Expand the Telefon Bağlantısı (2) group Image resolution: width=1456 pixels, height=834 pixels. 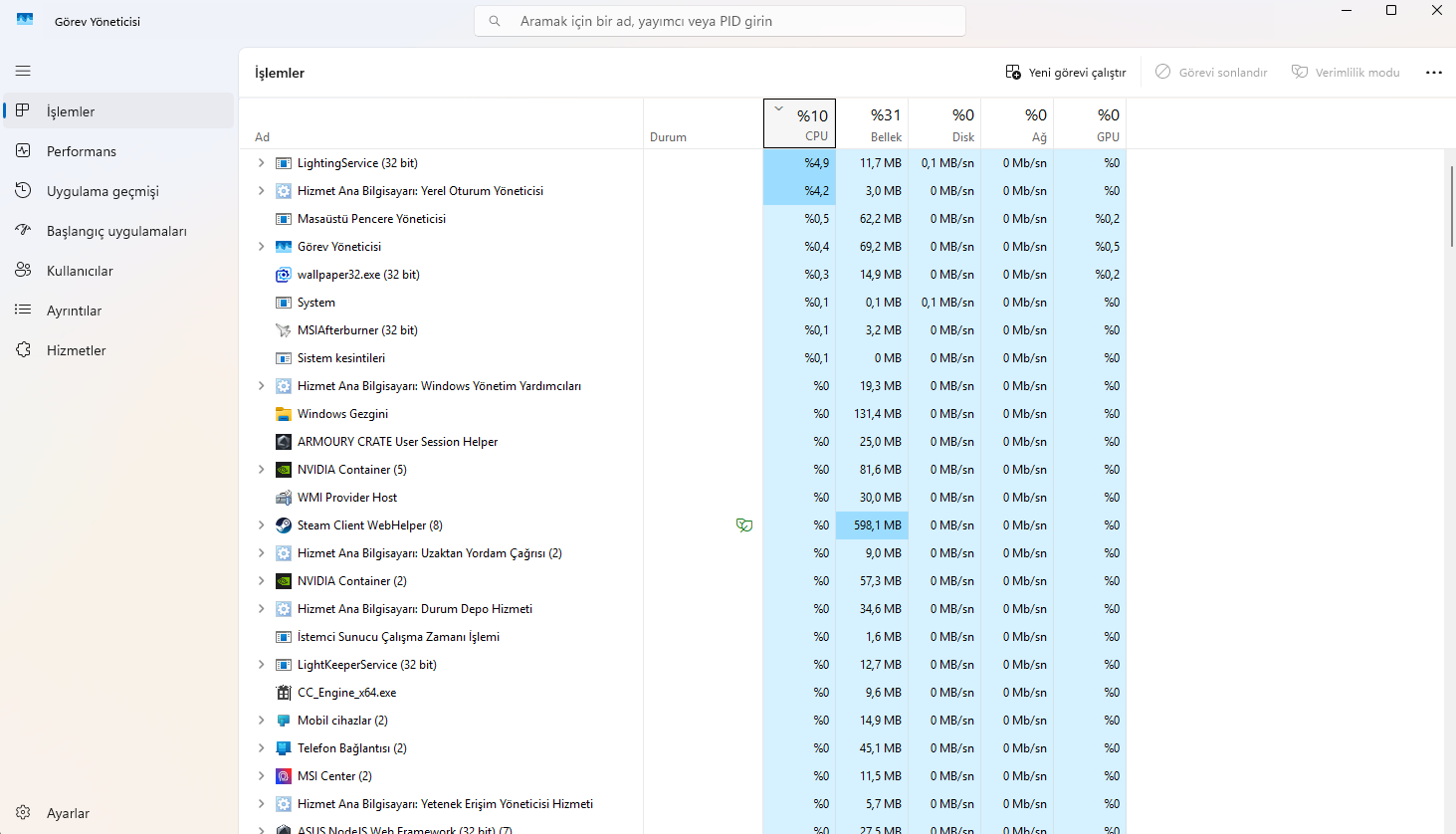261,748
